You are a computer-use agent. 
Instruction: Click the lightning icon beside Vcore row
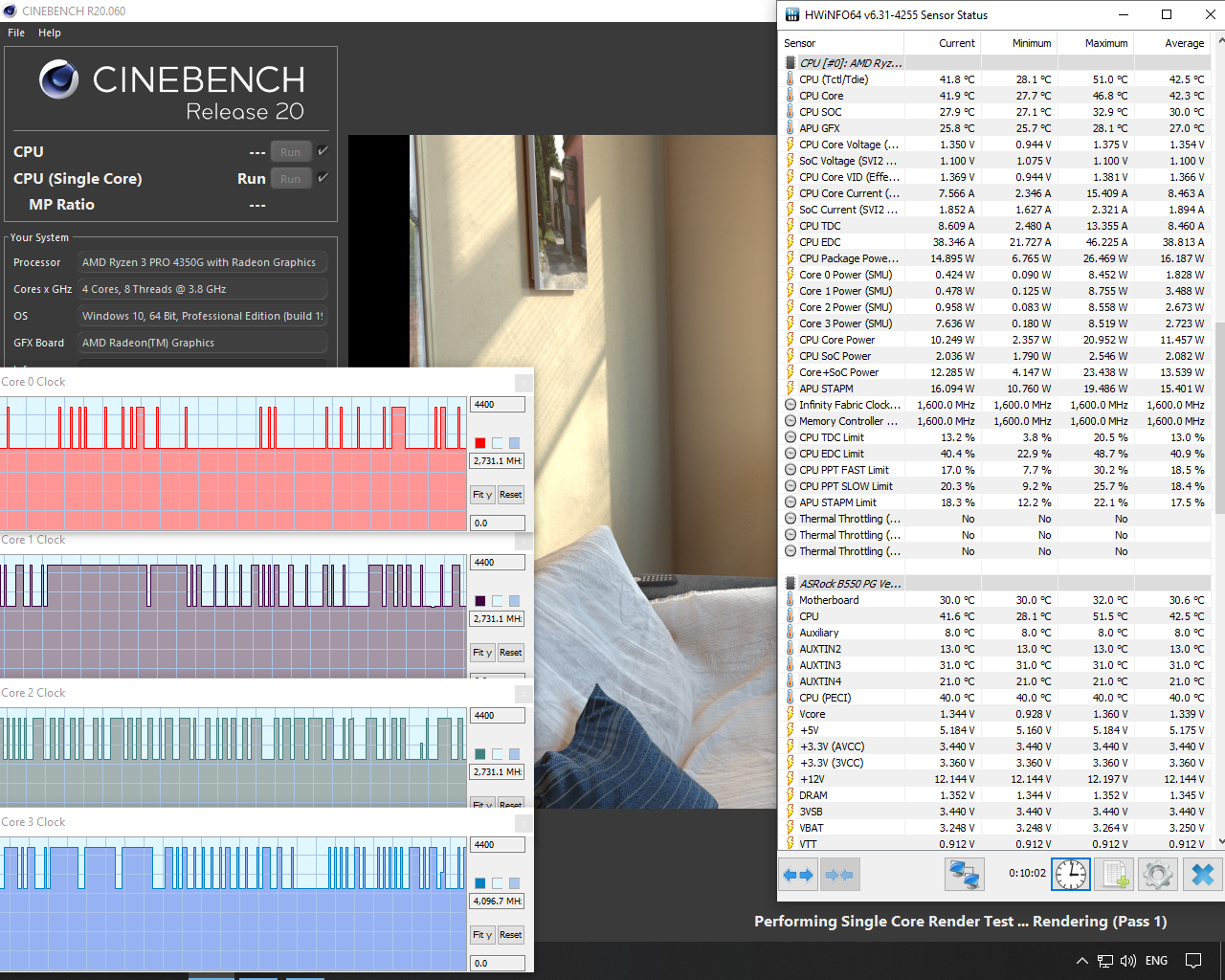click(791, 714)
